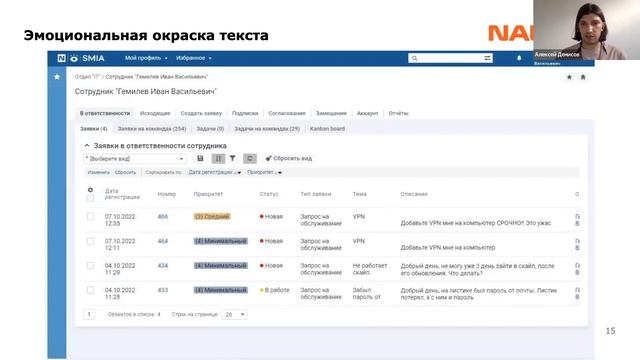640x360 pixels.
Task: Open the Kanban board subtab
Action: pyautogui.click(x=327, y=129)
